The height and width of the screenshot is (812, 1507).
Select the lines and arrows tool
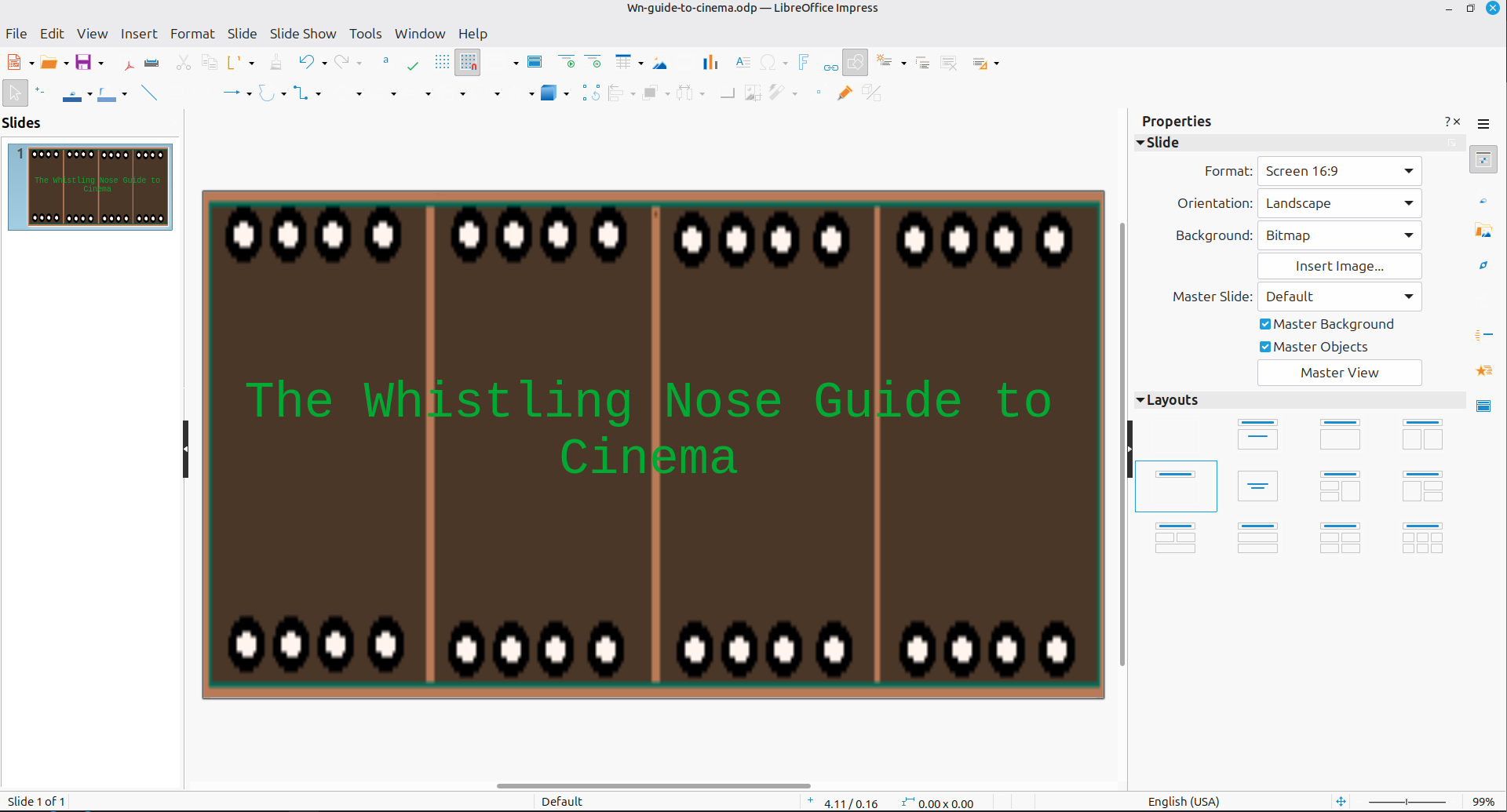[232, 93]
